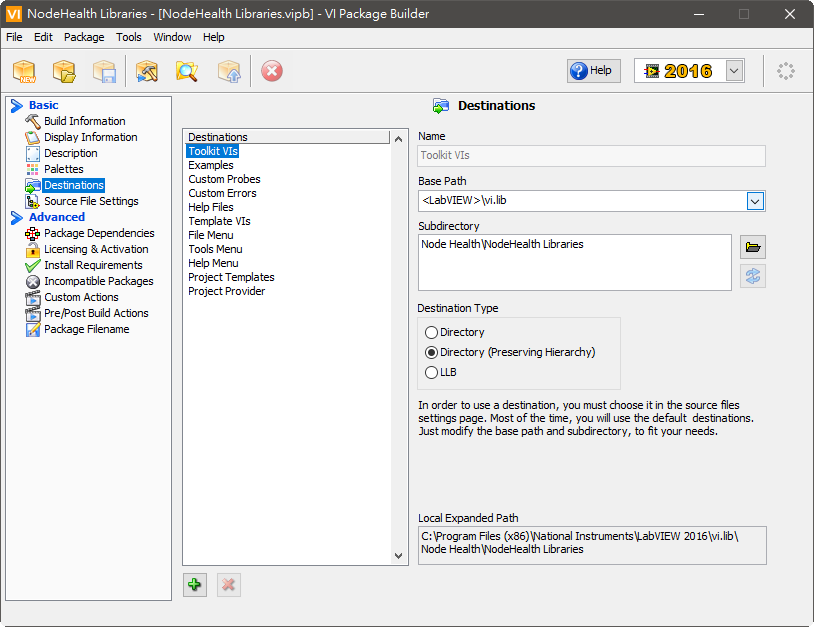Screen dimensions: 814x627
Task: Click the Help button in toolbar
Action: tap(594, 71)
